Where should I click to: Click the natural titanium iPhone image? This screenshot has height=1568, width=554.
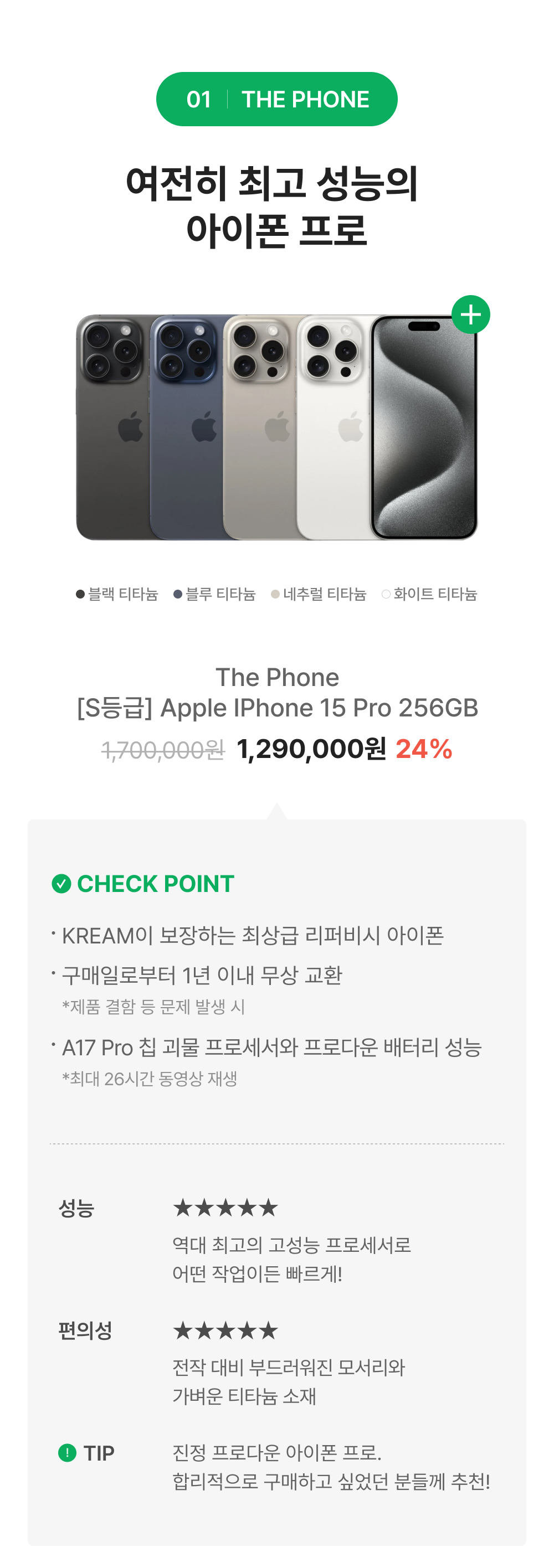tap(260, 427)
